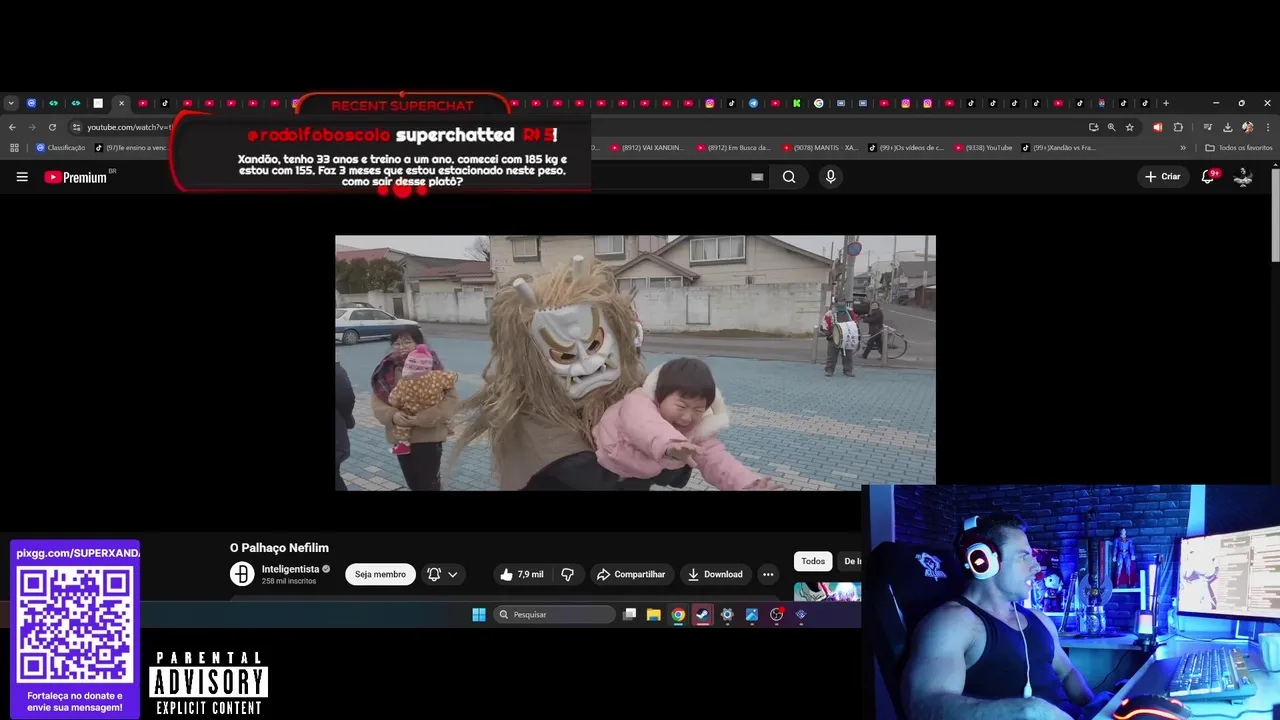Close the active browser tab

coord(121,103)
